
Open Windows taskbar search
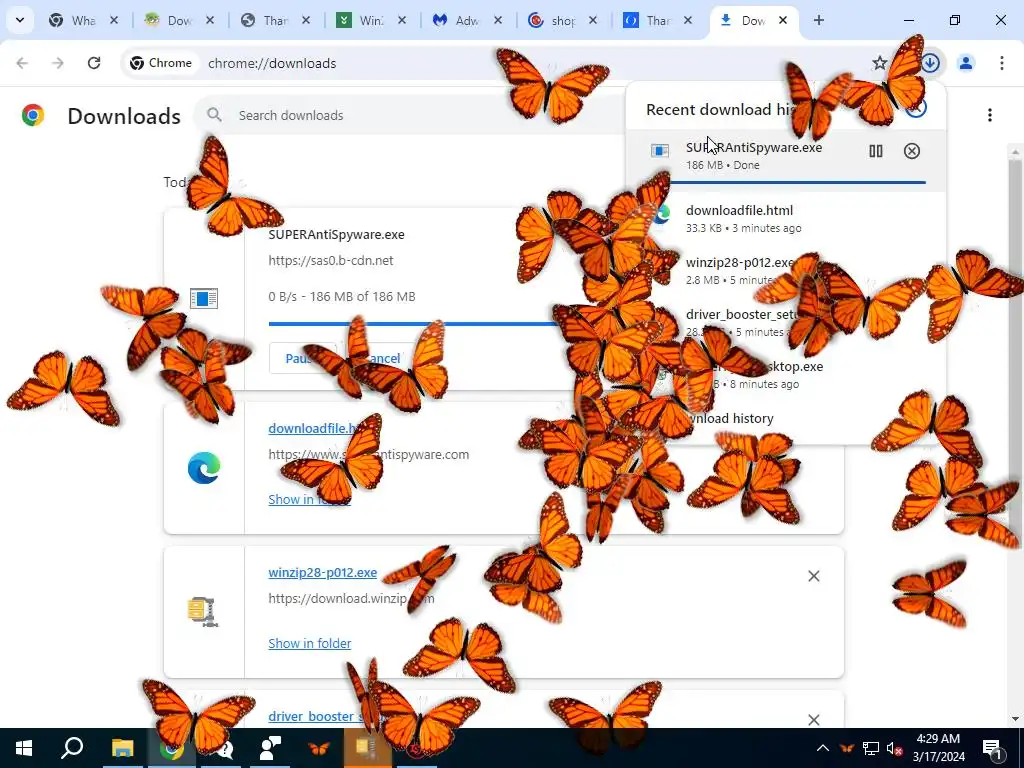pyautogui.click(x=72, y=748)
